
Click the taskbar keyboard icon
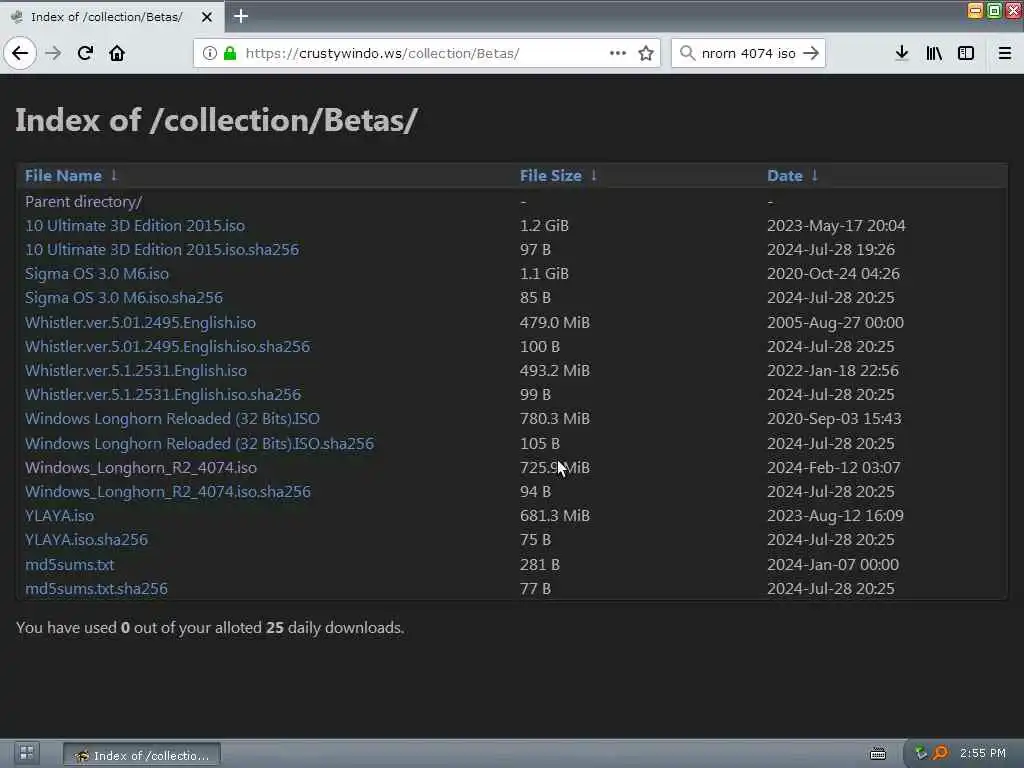[x=878, y=754]
